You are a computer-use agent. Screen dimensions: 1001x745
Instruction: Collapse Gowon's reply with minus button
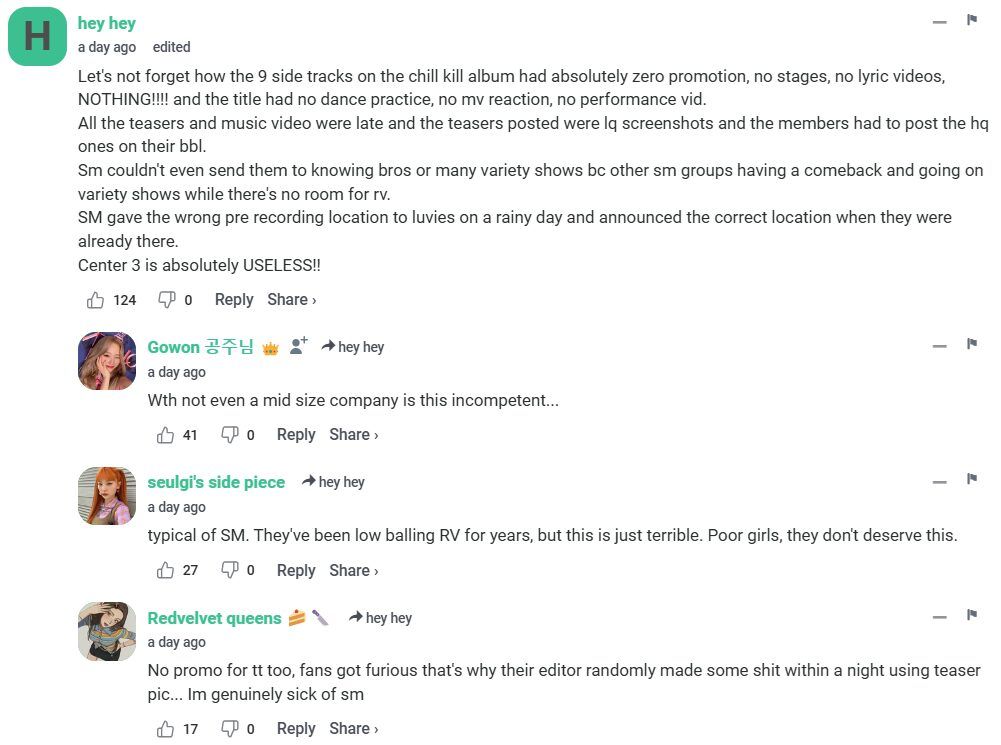939,347
